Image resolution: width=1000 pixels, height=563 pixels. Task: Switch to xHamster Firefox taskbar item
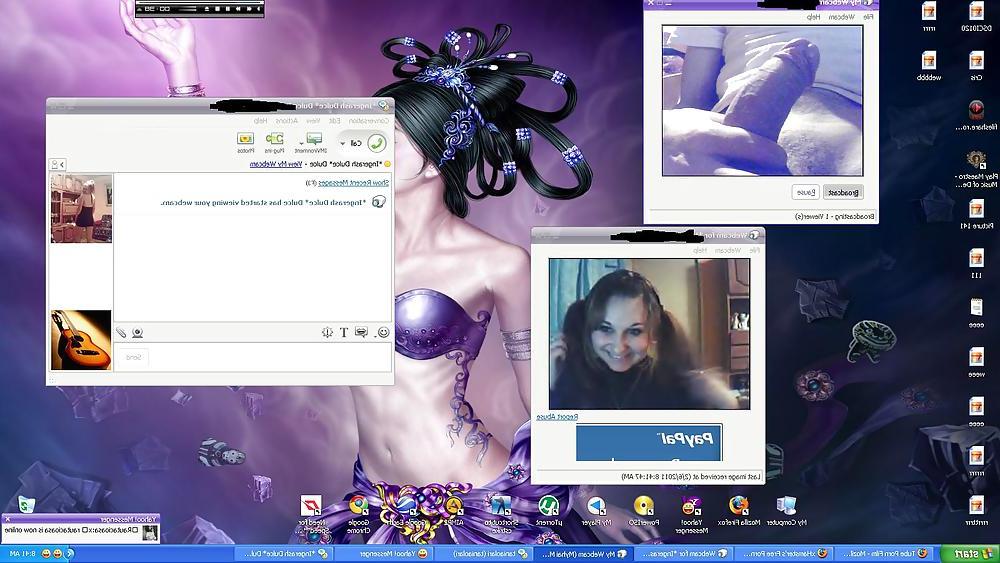click(x=785, y=554)
